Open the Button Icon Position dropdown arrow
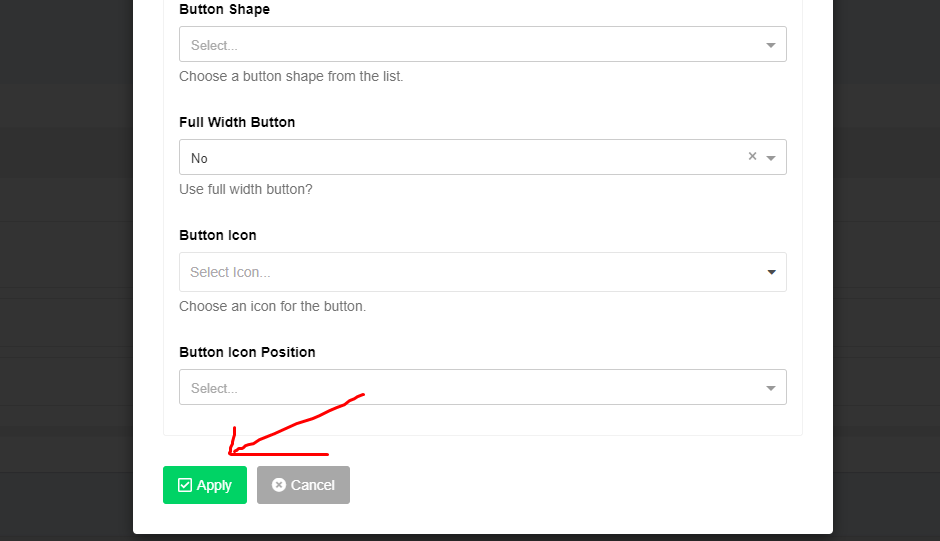The image size is (940, 541). (x=771, y=388)
